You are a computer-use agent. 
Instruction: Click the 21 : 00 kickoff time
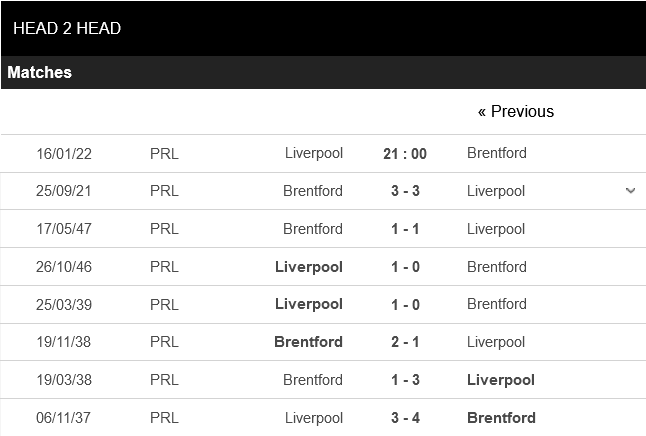tap(405, 153)
